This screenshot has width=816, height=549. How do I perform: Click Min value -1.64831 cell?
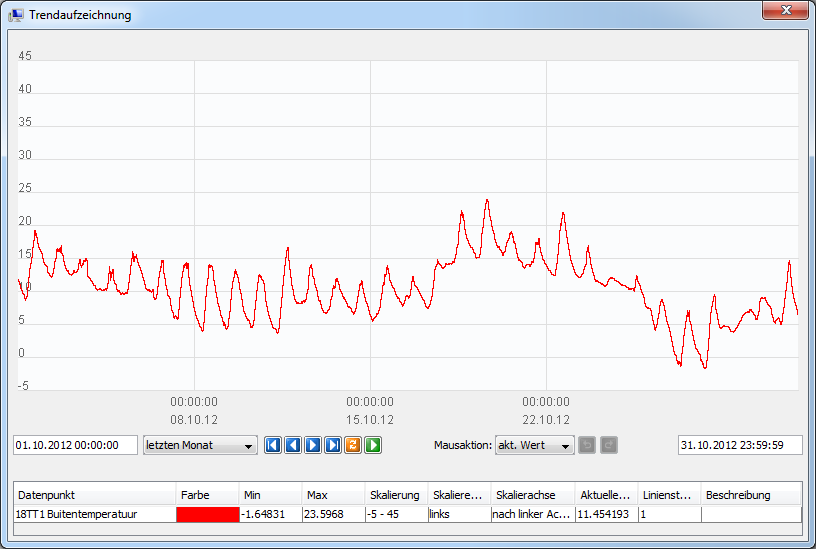pos(271,514)
